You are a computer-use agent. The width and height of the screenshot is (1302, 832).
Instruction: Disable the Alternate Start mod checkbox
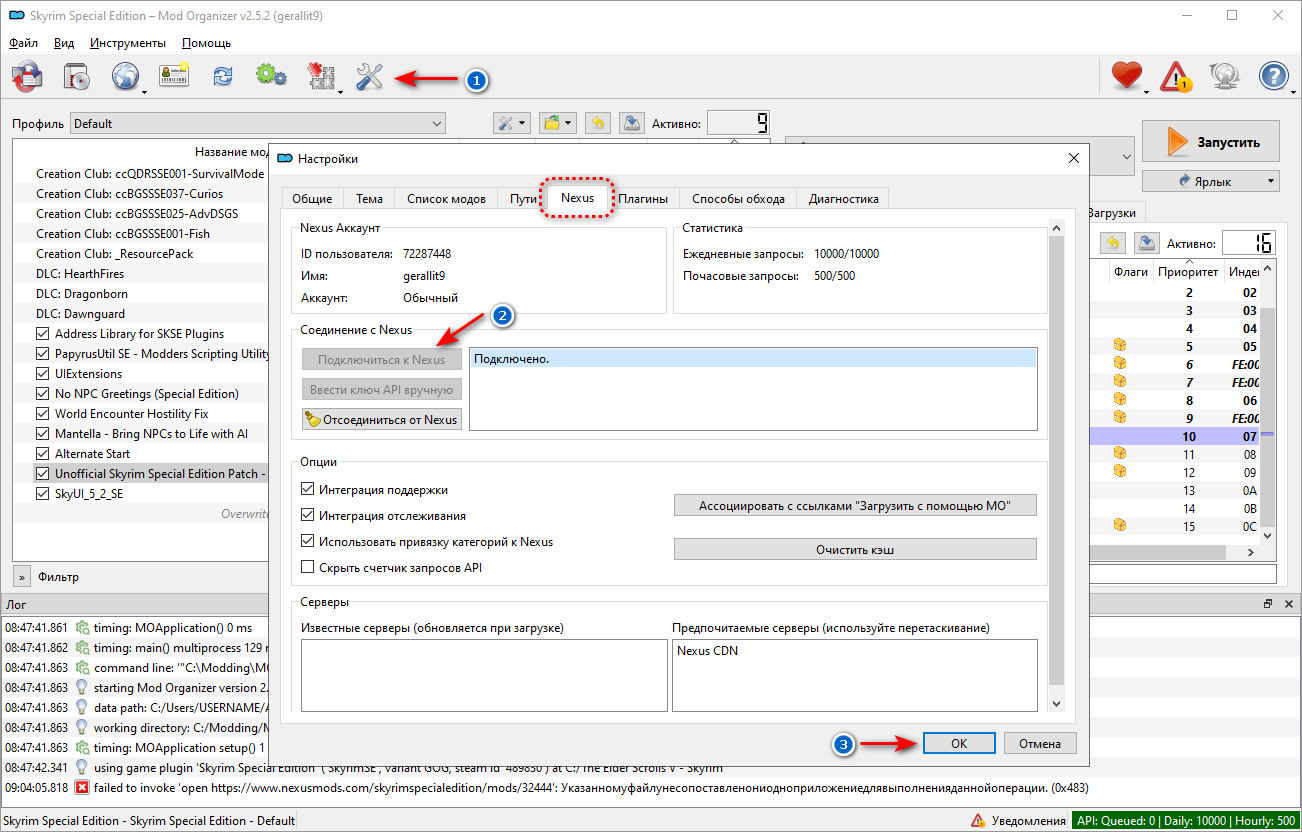(43, 454)
